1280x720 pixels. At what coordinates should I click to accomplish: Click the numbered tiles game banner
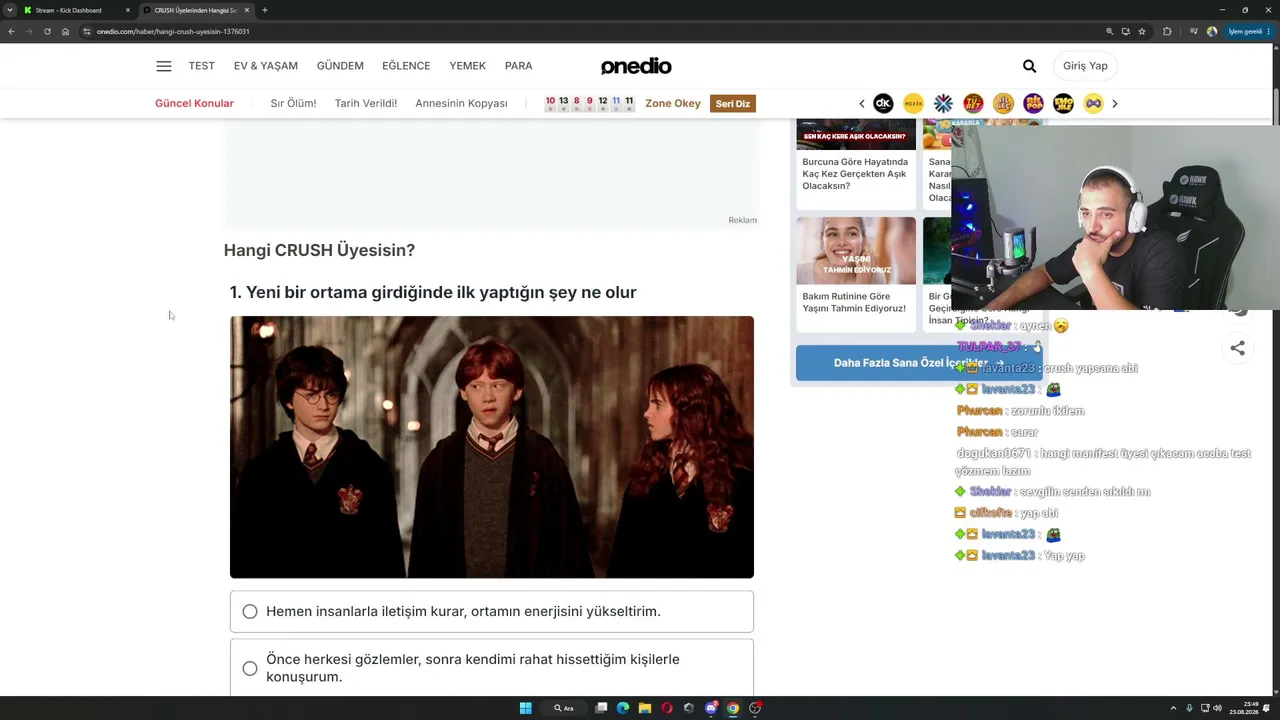point(589,103)
